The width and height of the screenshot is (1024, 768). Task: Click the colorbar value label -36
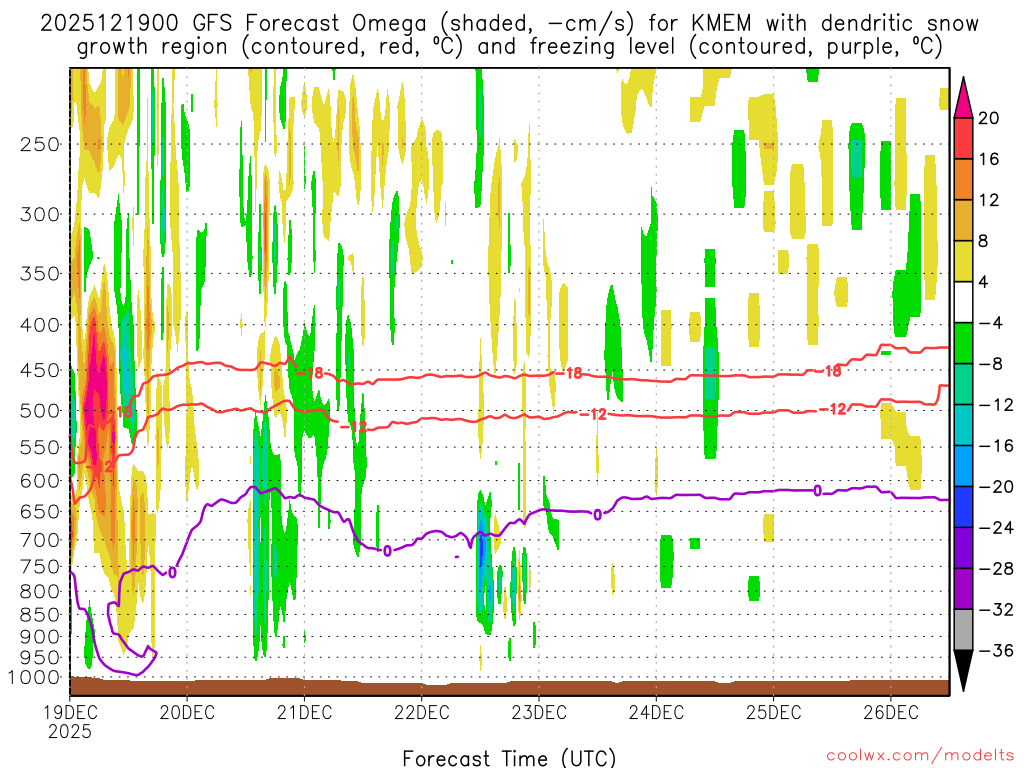tap(996, 650)
